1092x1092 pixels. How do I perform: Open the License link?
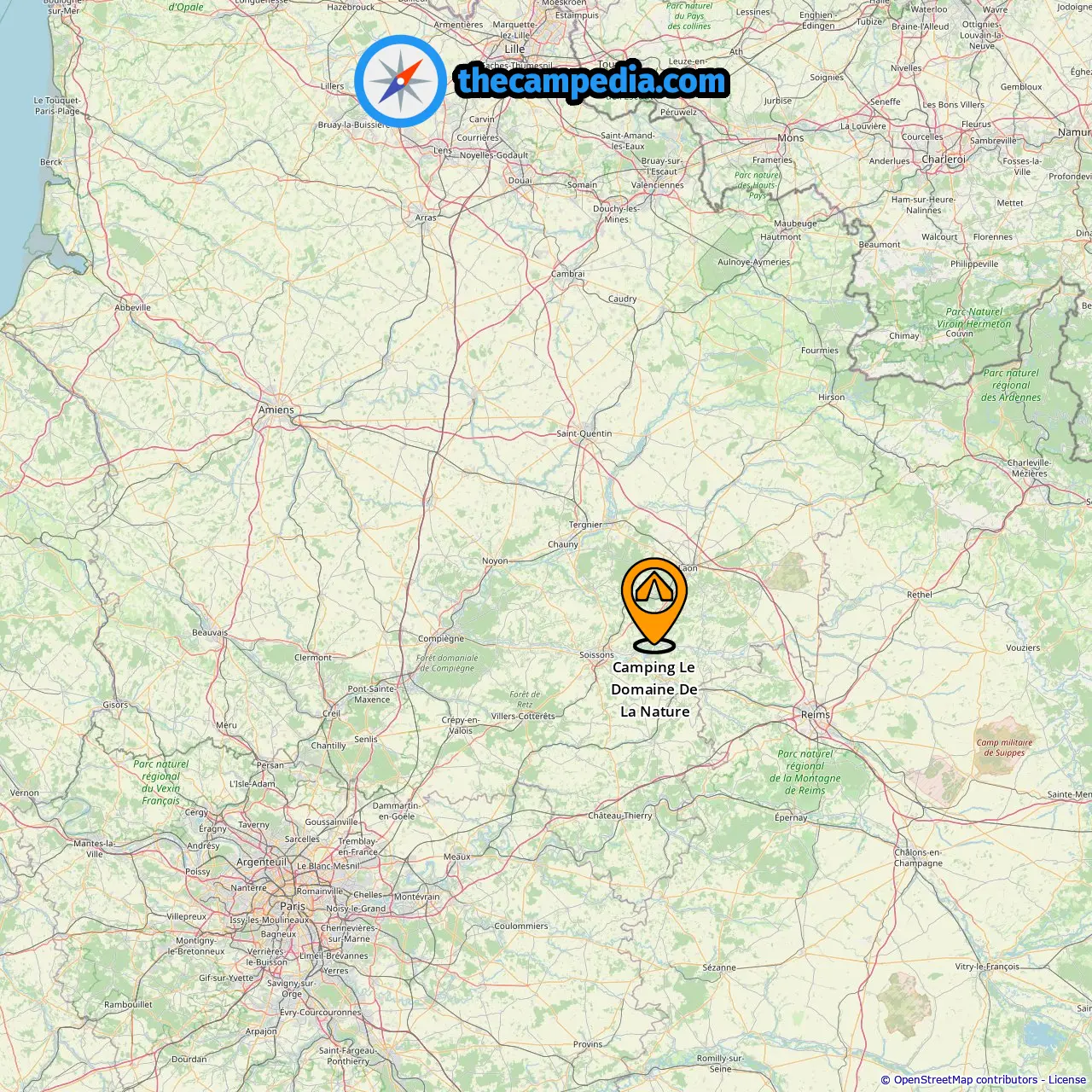(1066, 1080)
